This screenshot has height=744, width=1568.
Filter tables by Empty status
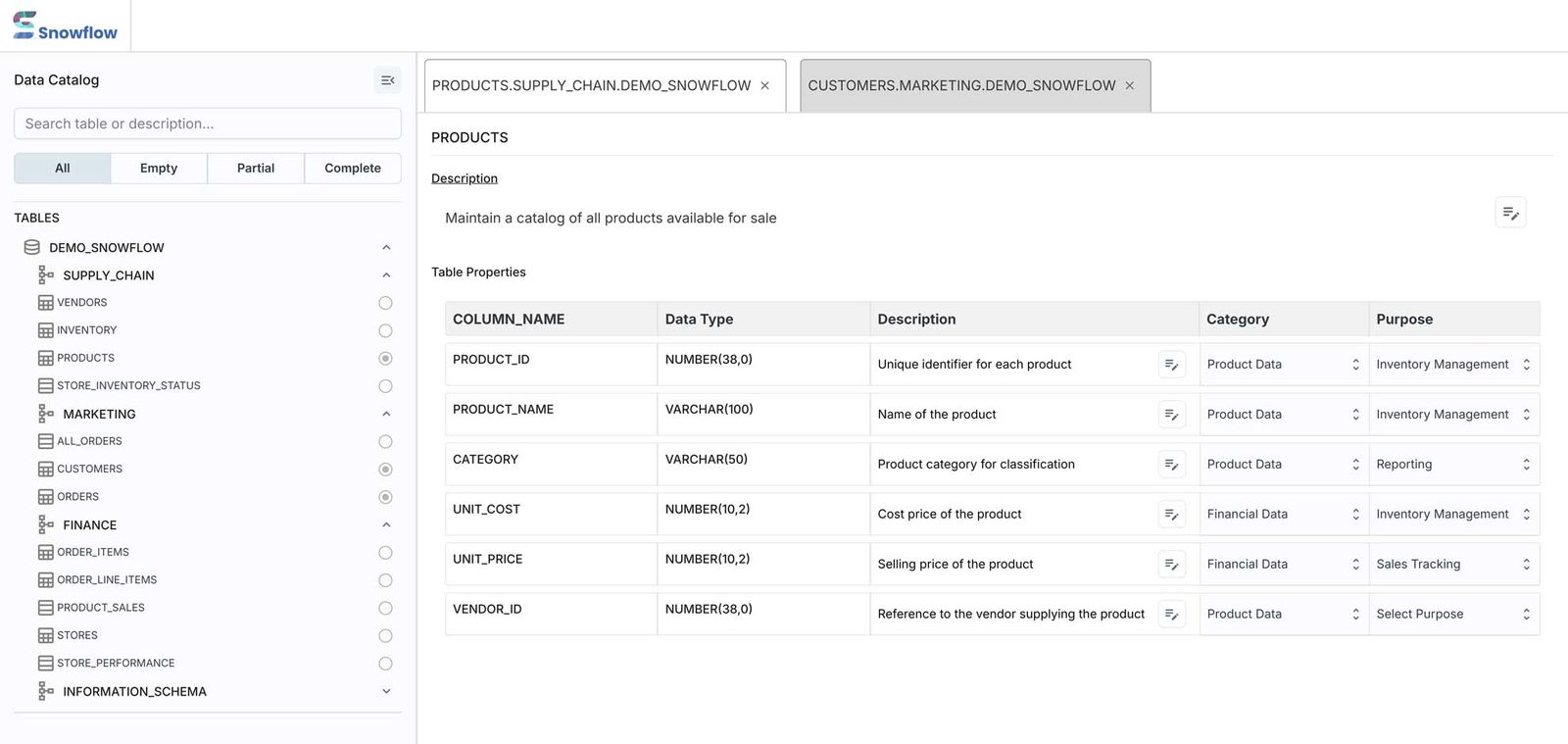click(158, 168)
